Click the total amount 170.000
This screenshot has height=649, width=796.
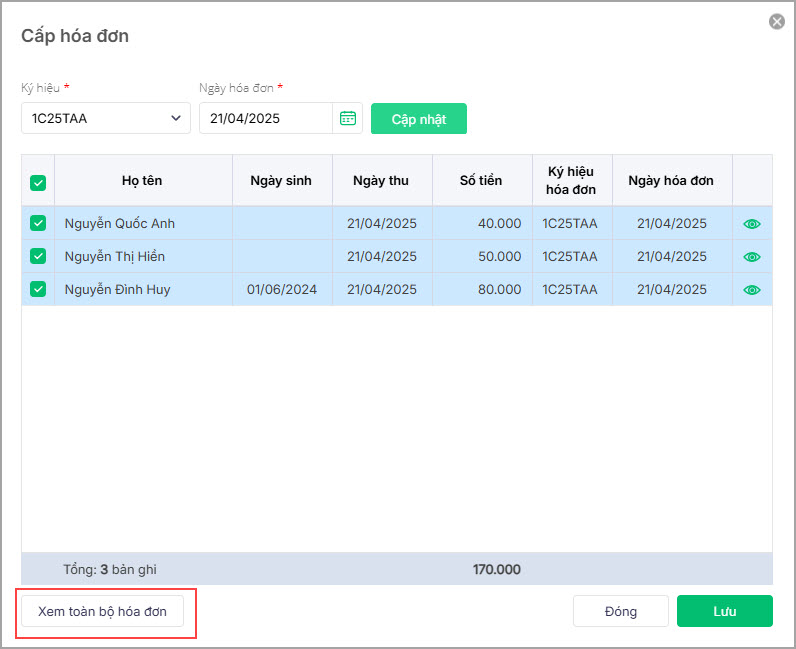(x=496, y=569)
